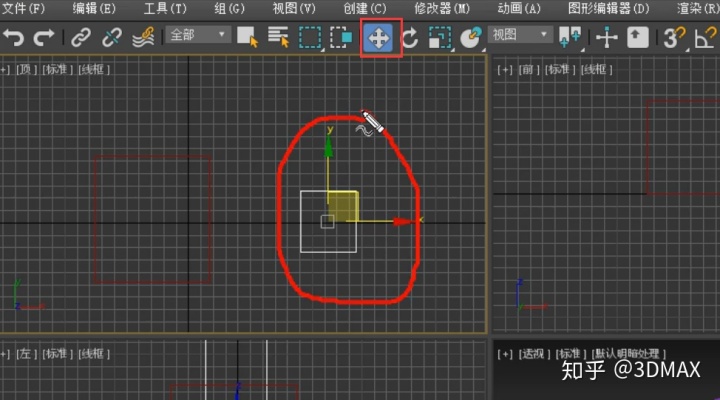Switch to the Select and Rotate tool
This screenshot has width=720, height=400.
point(410,37)
